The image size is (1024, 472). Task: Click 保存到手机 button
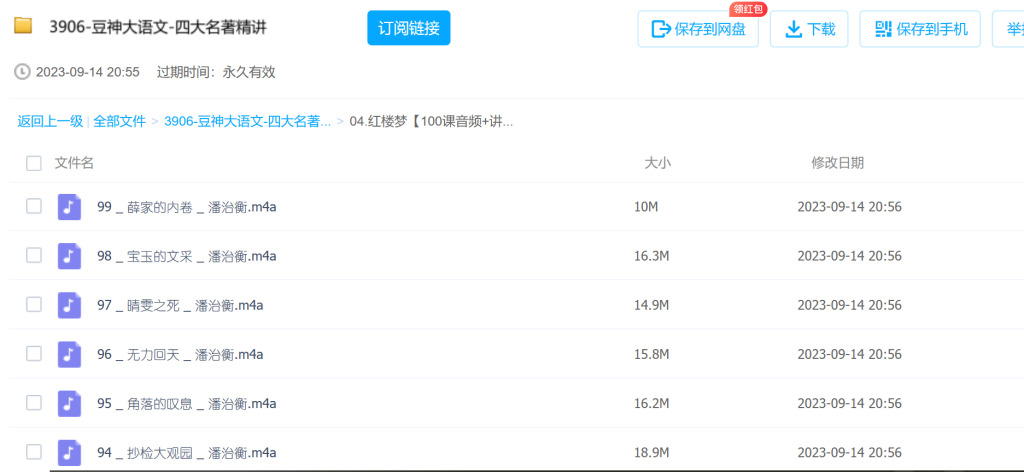[920, 29]
